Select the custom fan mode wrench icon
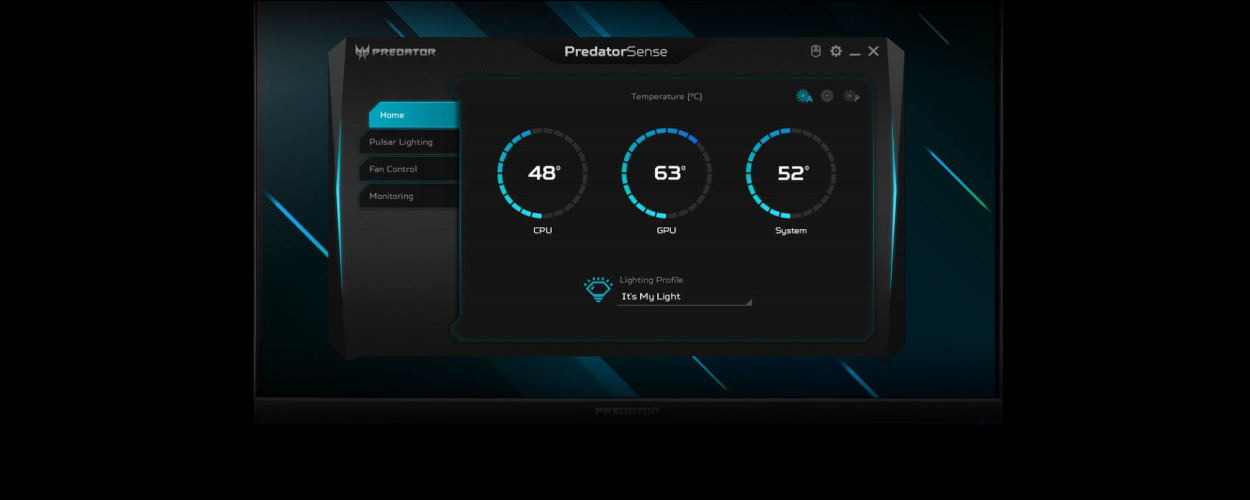Image resolution: width=1250 pixels, height=500 pixels. point(851,96)
